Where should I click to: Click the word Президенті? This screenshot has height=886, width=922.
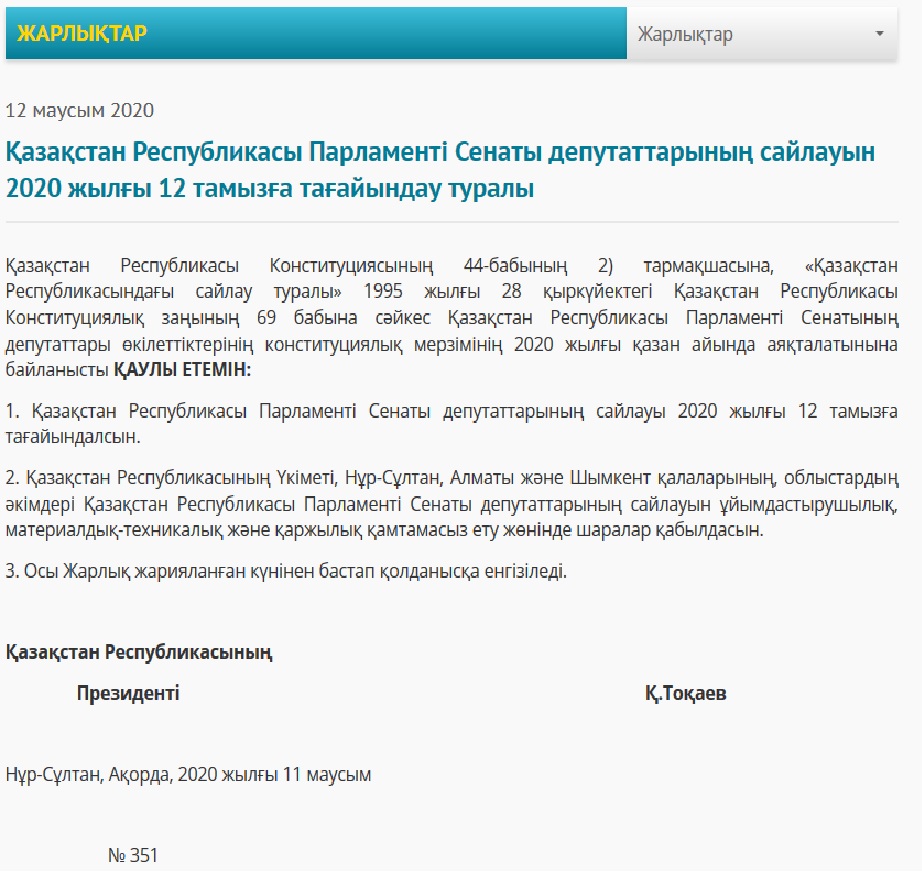click(x=128, y=693)
